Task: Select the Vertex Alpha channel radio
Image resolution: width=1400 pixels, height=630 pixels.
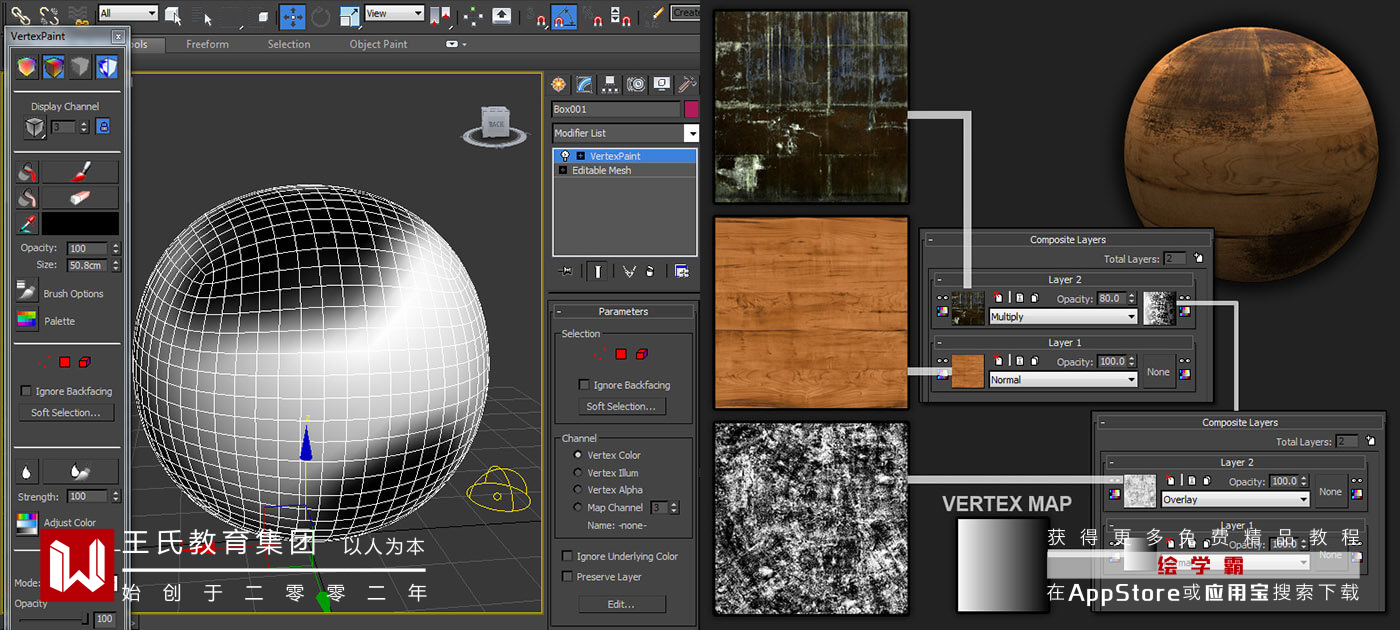Action: (x=577, y=490)
